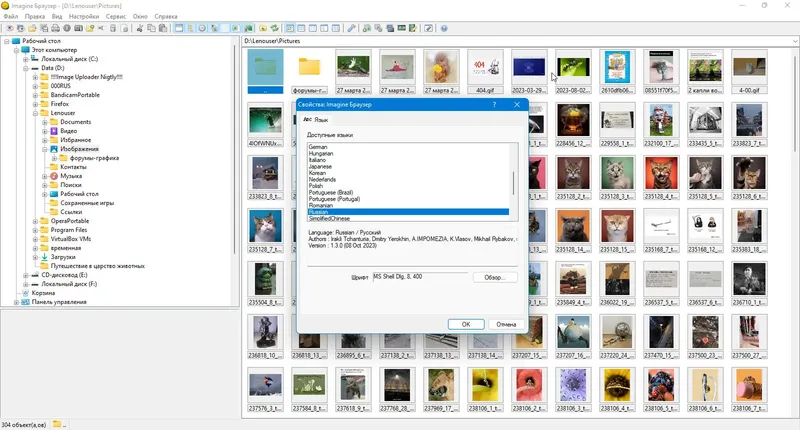Open settings with the wrench icon
This screenshot has width=800, height=430.
(352, 28)
